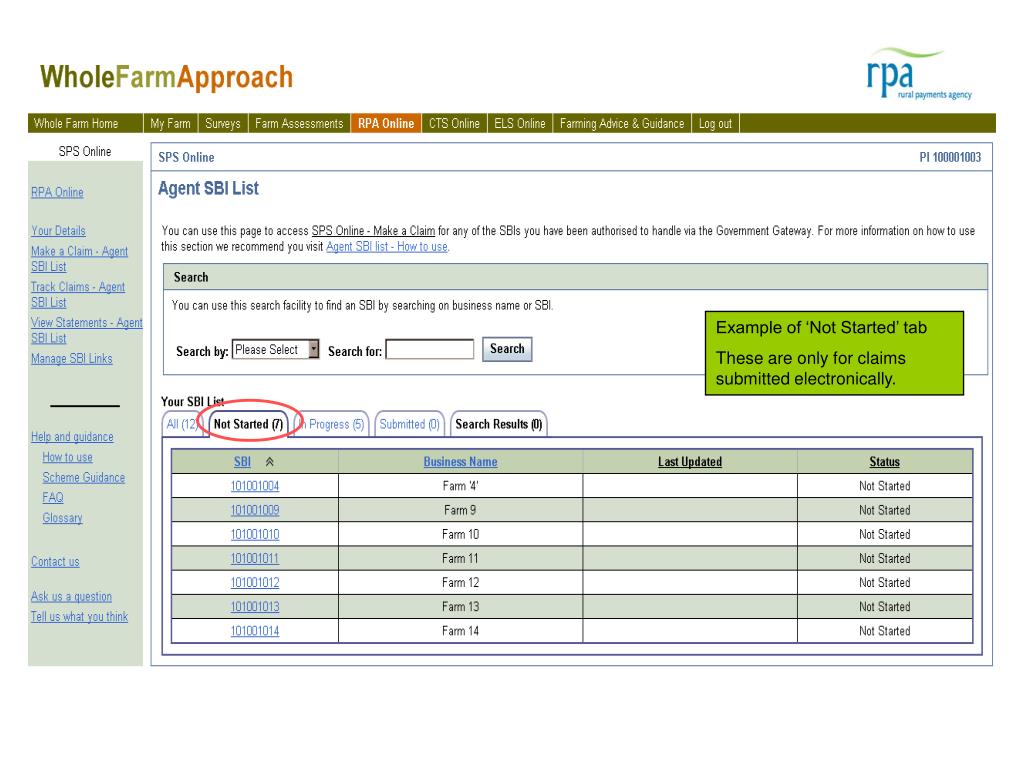The width and height of the screenshot is (1024, 768).
Task: Sort by the Last Updated column header
Action: tap(690, 462)
